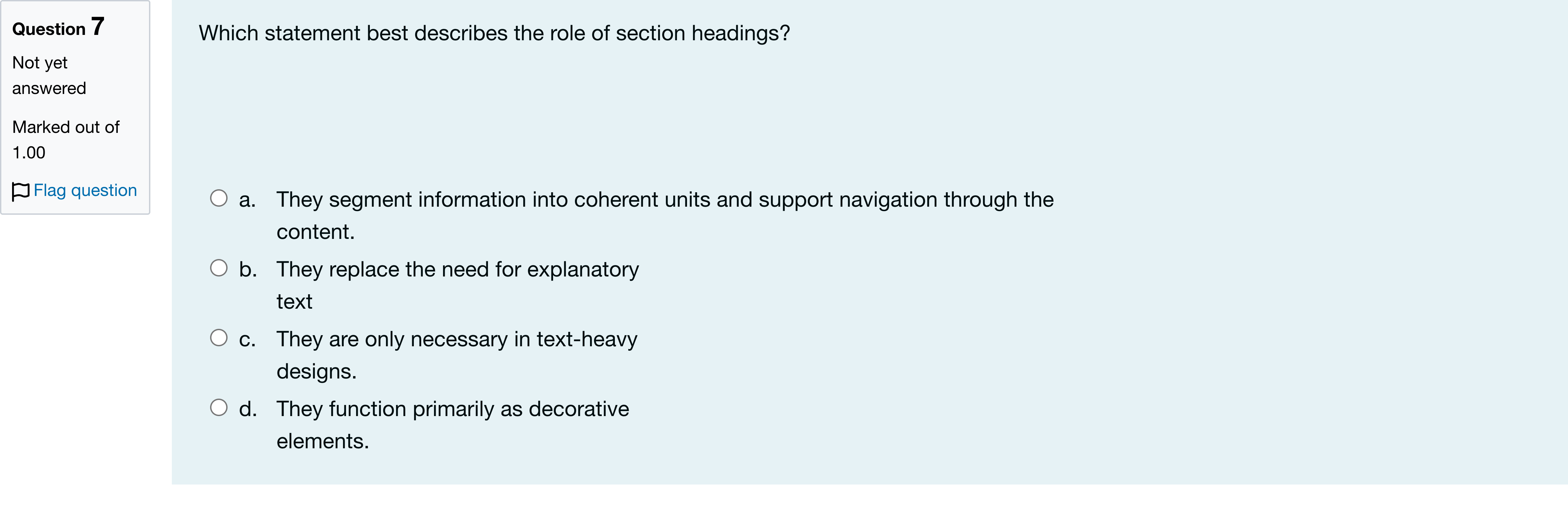Click the large number 7 in the heading
1568x506 pixels.
tap(98, 26)
